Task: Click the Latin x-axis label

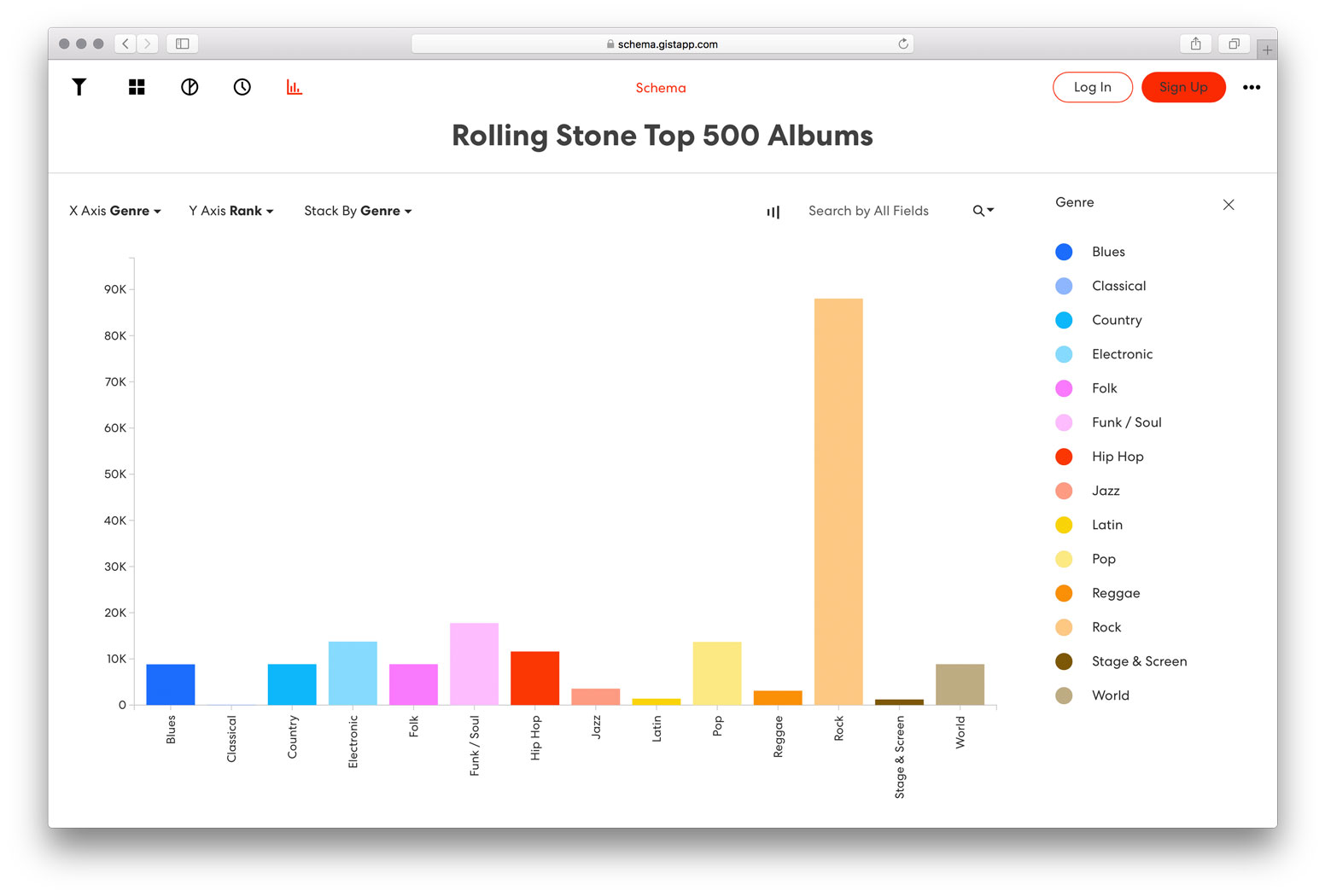Action: [x=657, y=729]
